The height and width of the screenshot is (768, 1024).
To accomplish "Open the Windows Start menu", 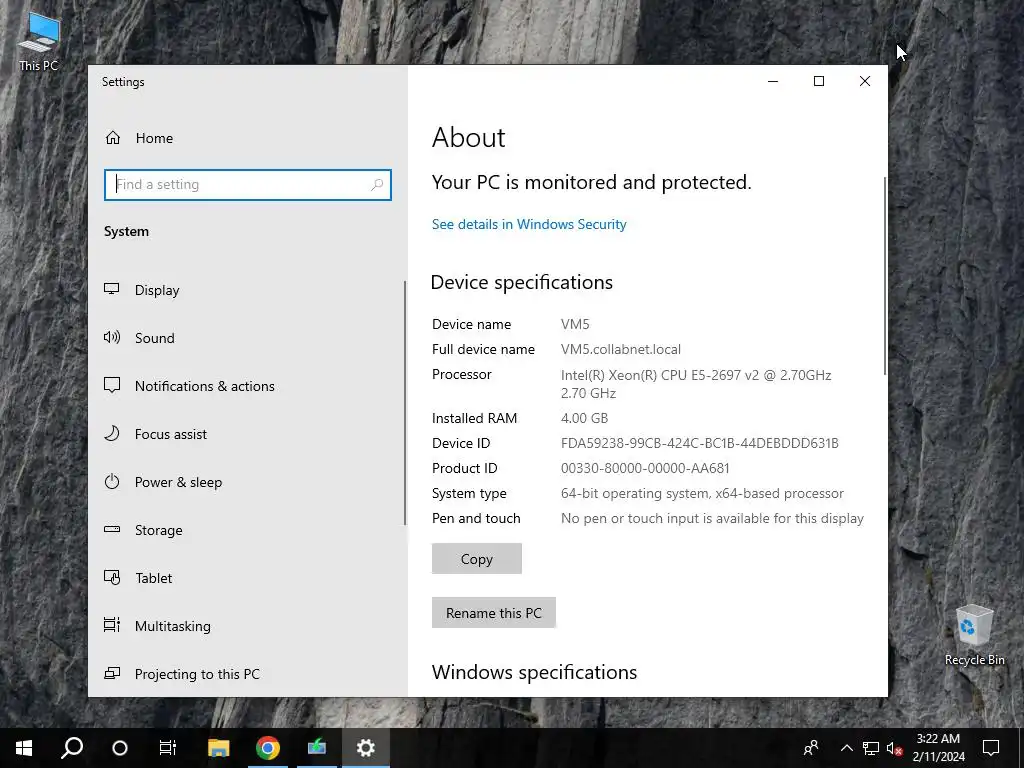I will 24,748.
